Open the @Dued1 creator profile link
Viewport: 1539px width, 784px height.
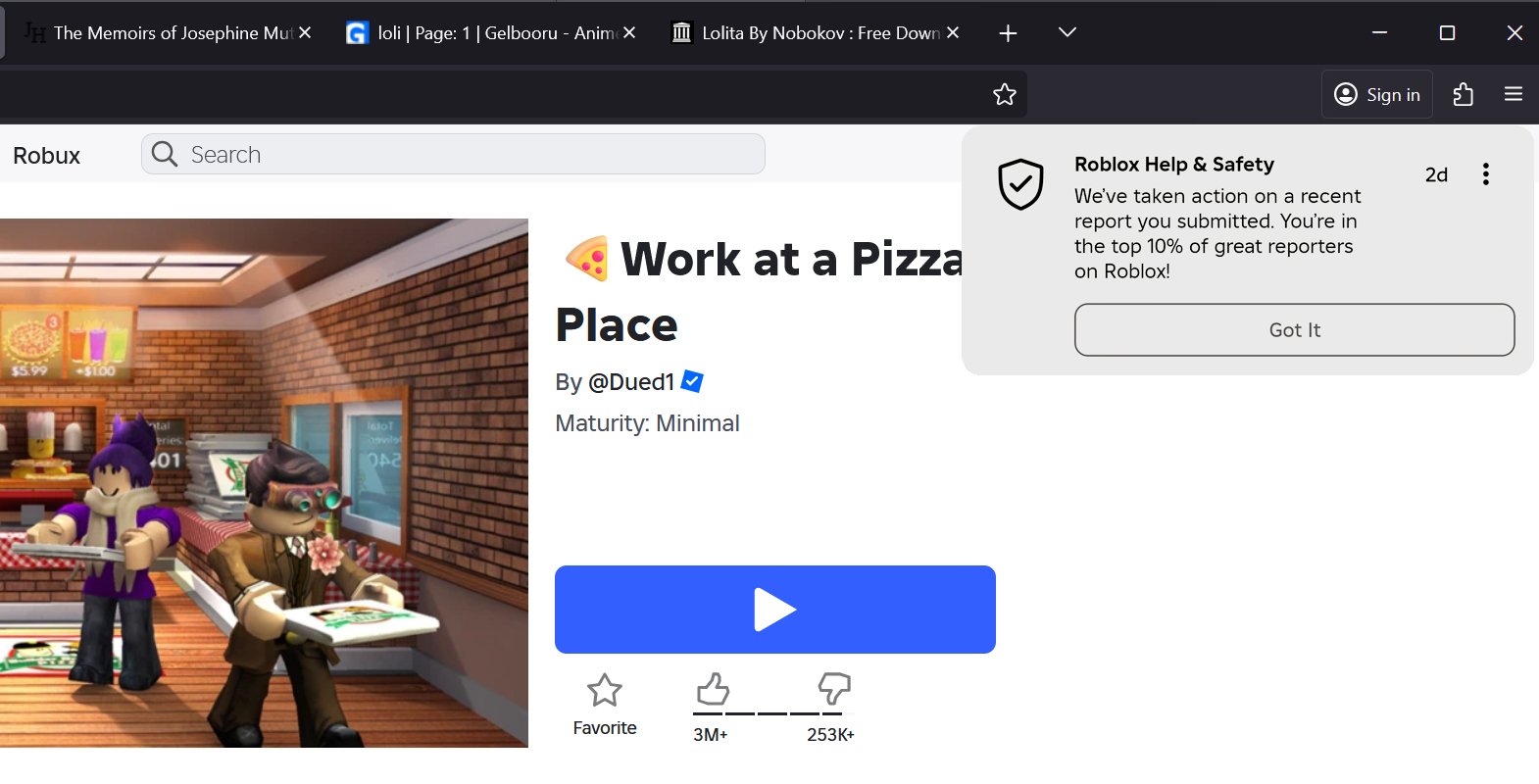631,382
